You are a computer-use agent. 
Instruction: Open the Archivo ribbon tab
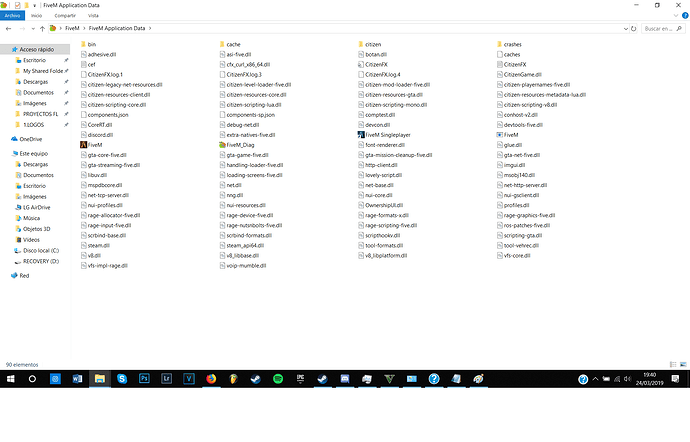click(x=12, y=15)
